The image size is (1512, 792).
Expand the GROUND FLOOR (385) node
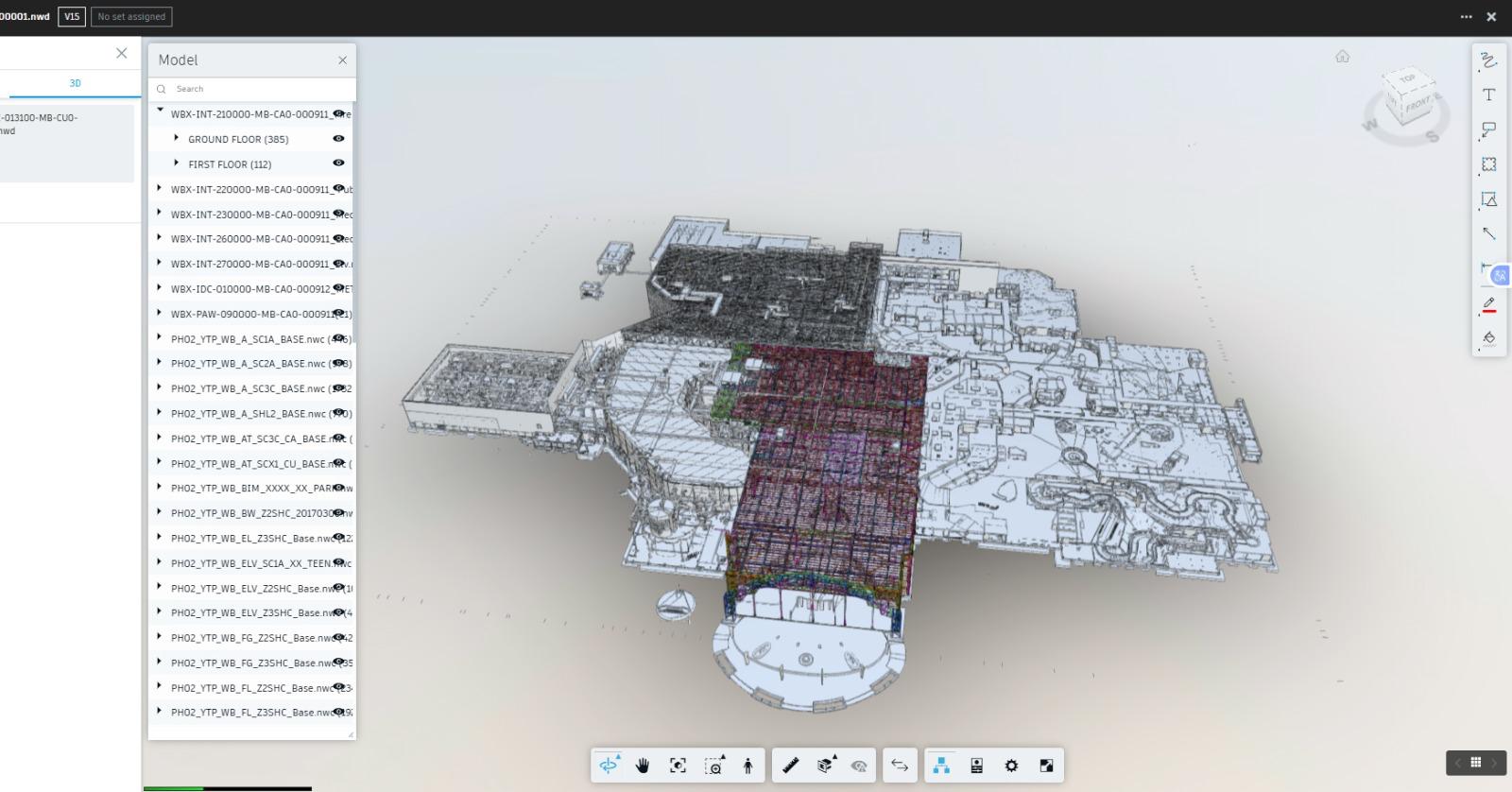click(x=177, y=138)
